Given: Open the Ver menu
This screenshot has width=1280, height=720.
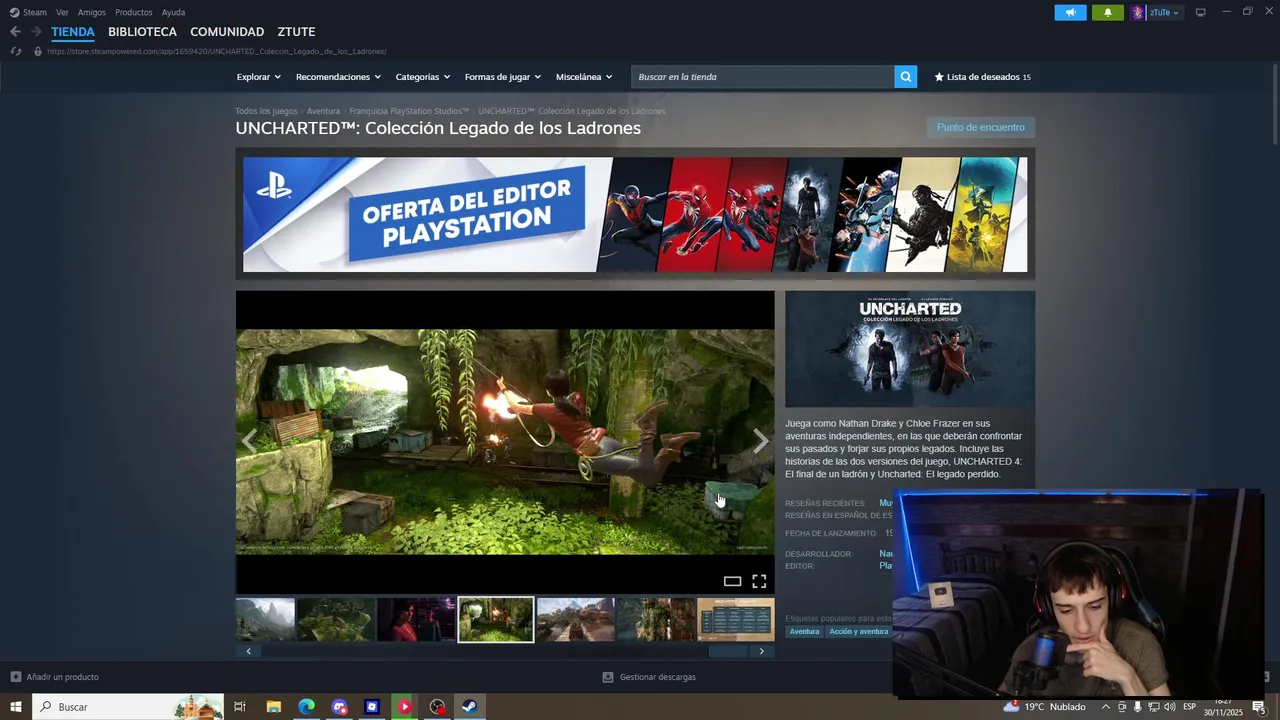Looking at the screenshot, I should pos(62,12).
